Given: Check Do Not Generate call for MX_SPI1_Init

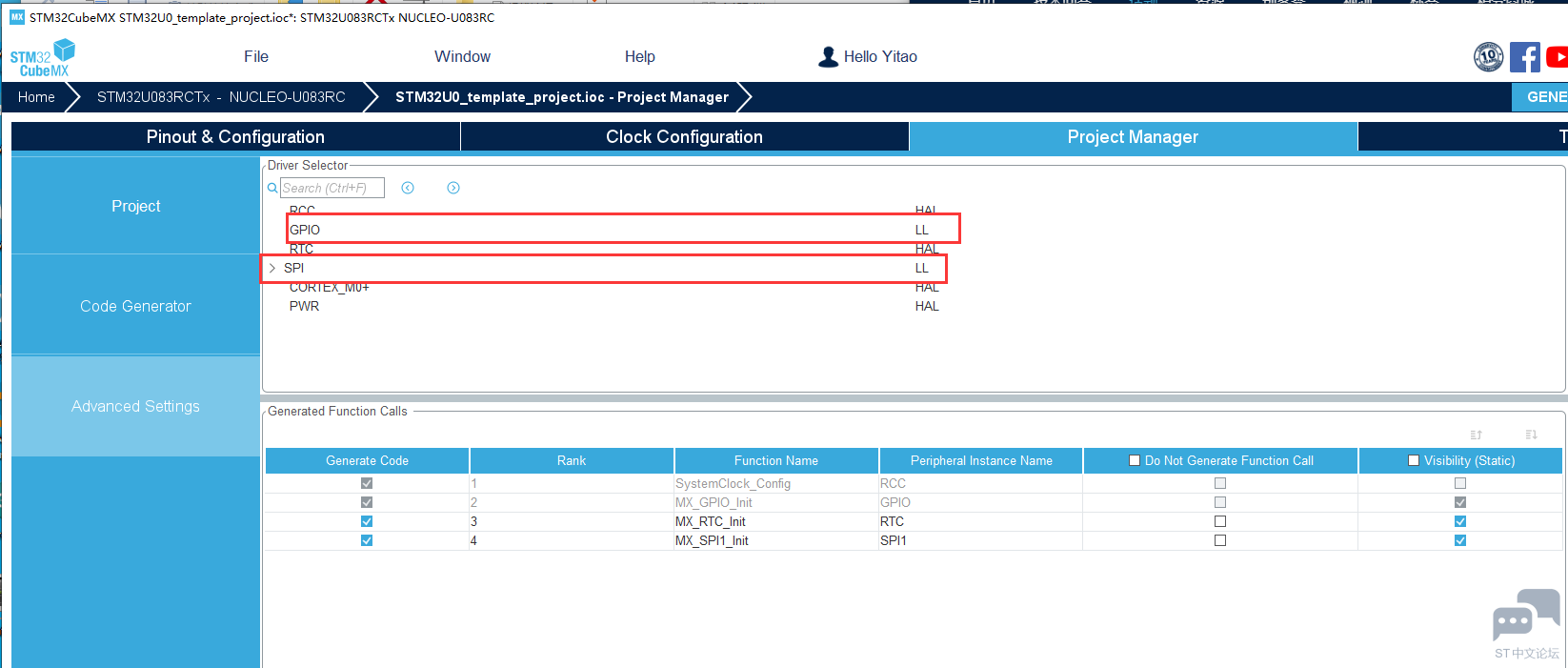Looking at the screenshot, I should 1220,540.
